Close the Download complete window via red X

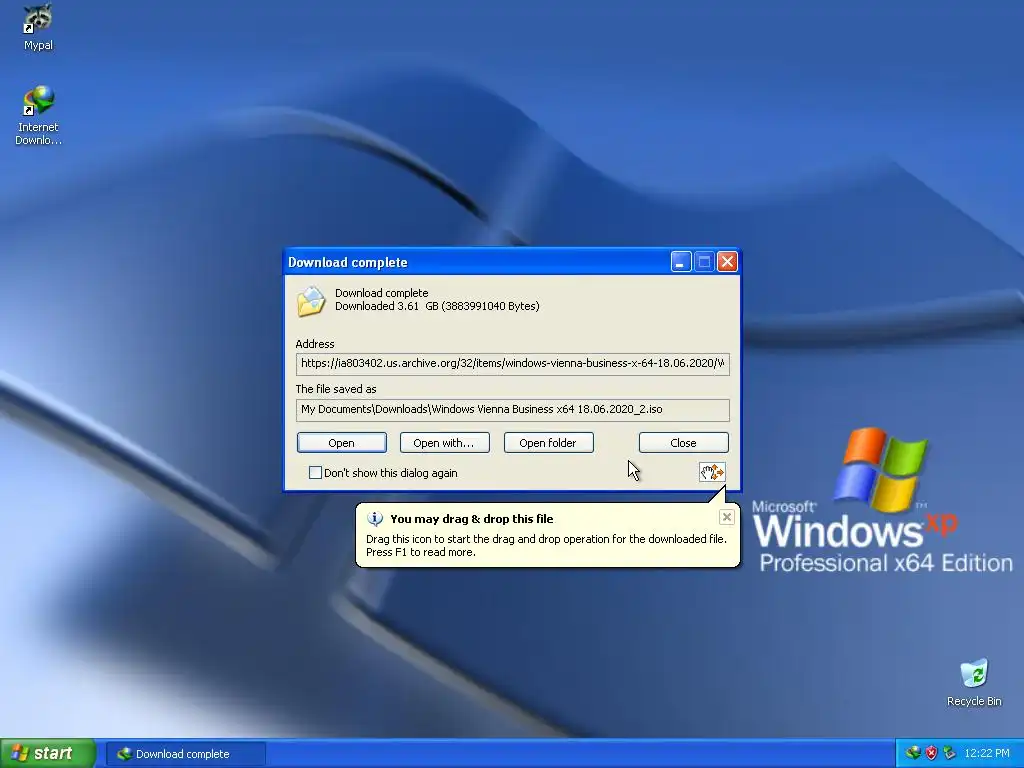tap(727, 262)
